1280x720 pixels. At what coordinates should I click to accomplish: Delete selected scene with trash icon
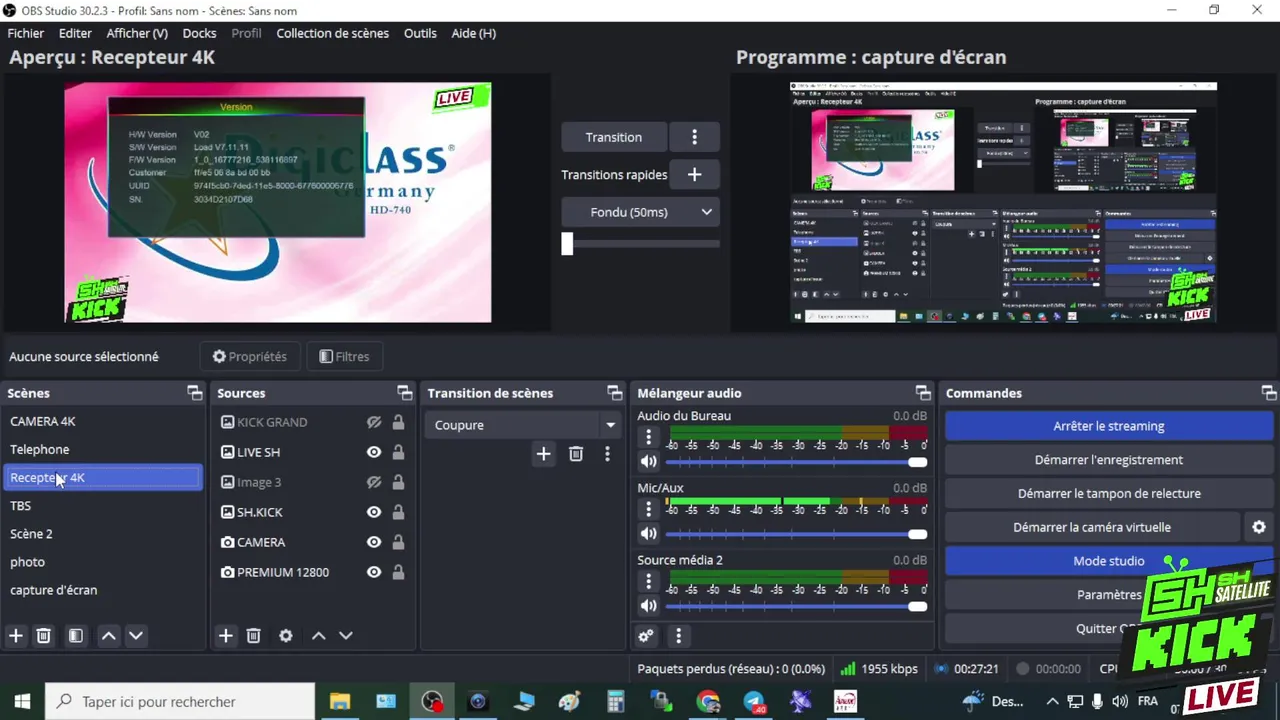point(44,636)
